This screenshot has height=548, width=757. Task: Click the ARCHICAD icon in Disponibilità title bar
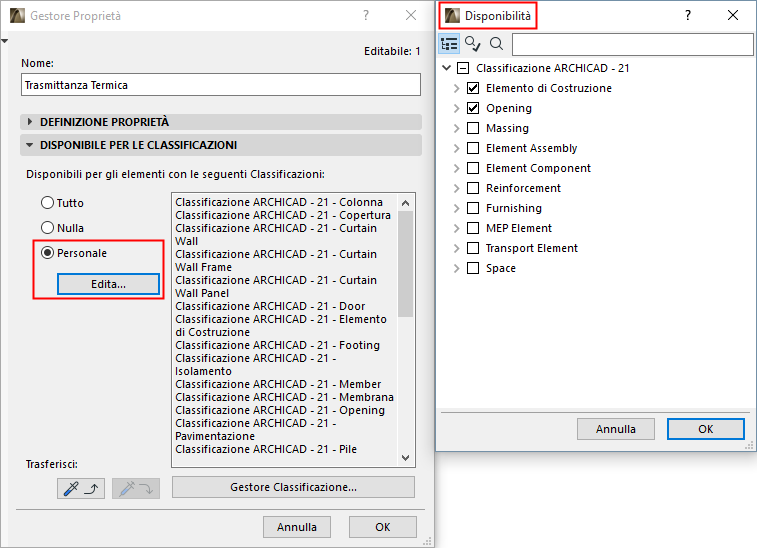[453, 15]
